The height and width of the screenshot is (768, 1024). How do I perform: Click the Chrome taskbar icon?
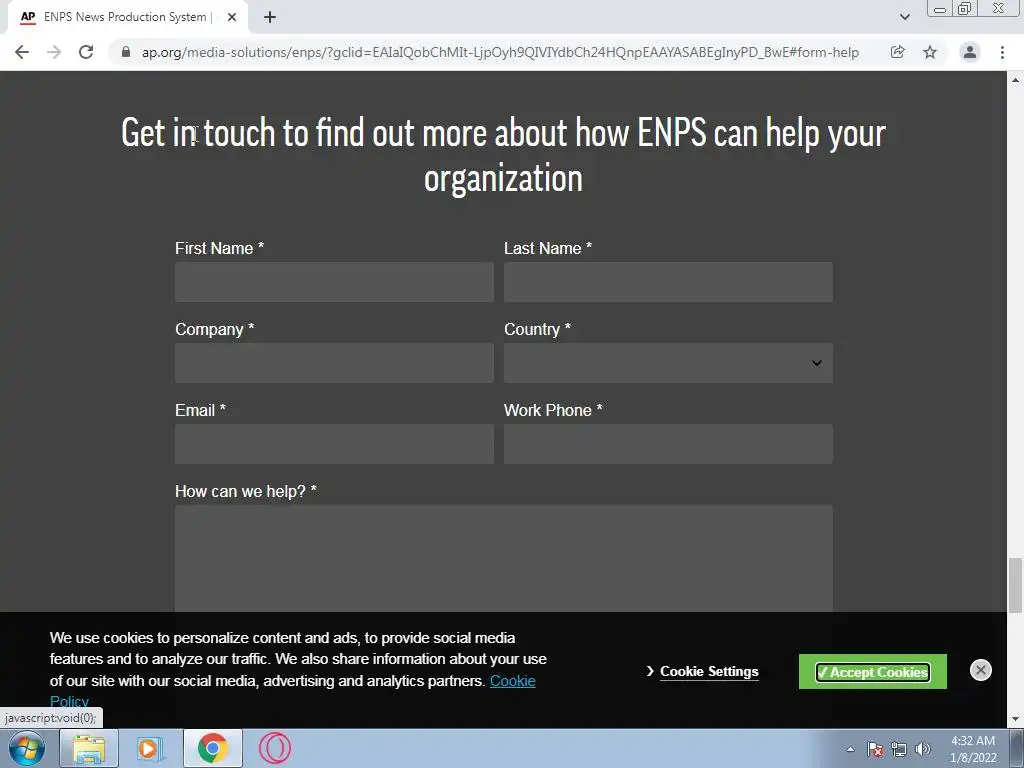(x=212, y=748)
